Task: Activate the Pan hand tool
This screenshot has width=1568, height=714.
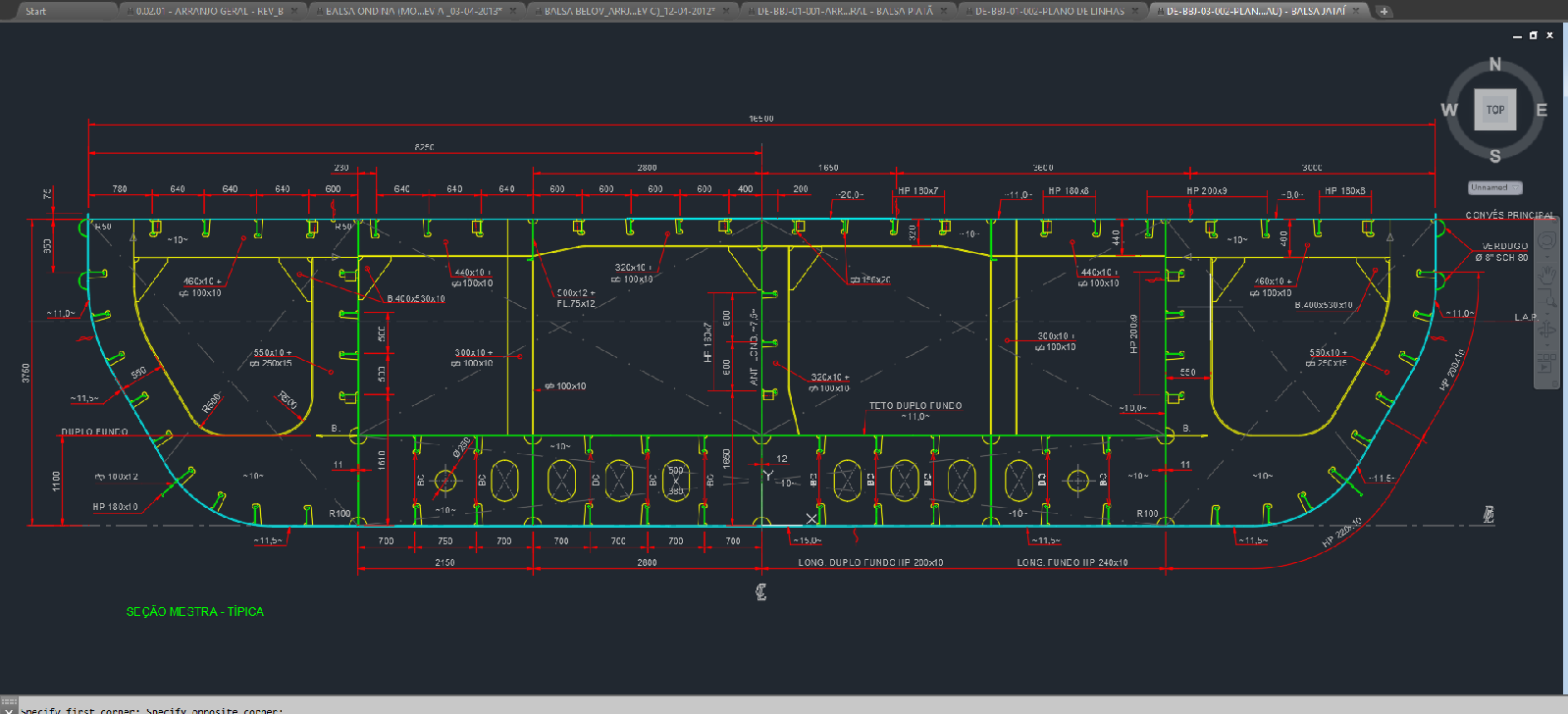Action: [x=1546, y=275]
